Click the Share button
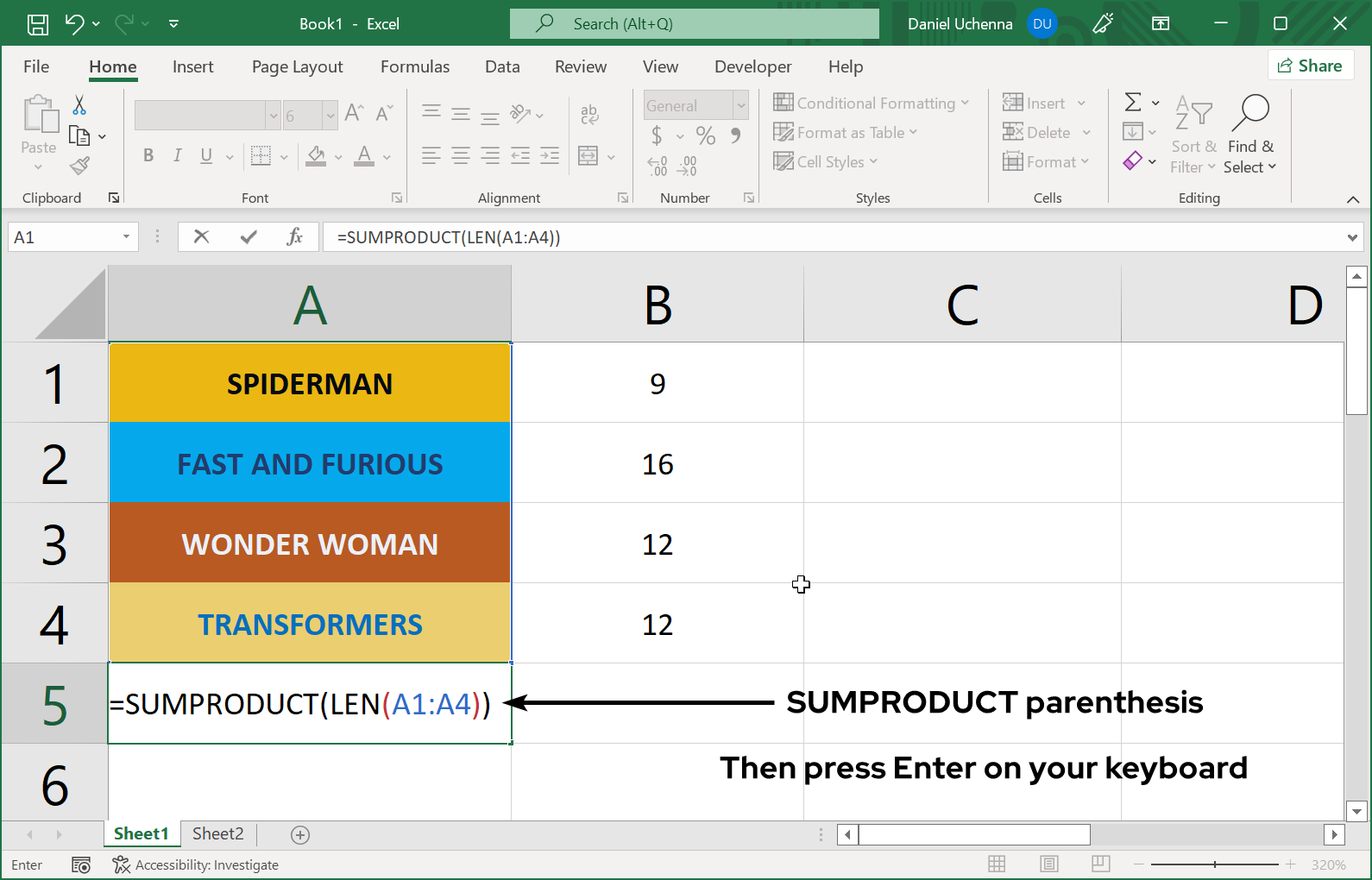 click(1310, 66)
